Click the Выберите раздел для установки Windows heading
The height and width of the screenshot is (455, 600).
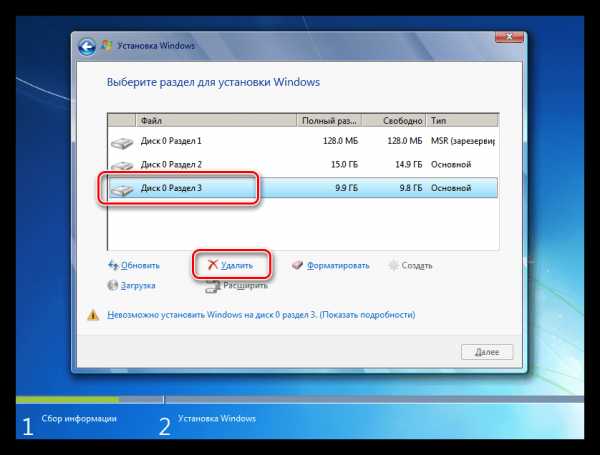coord(213,82)
